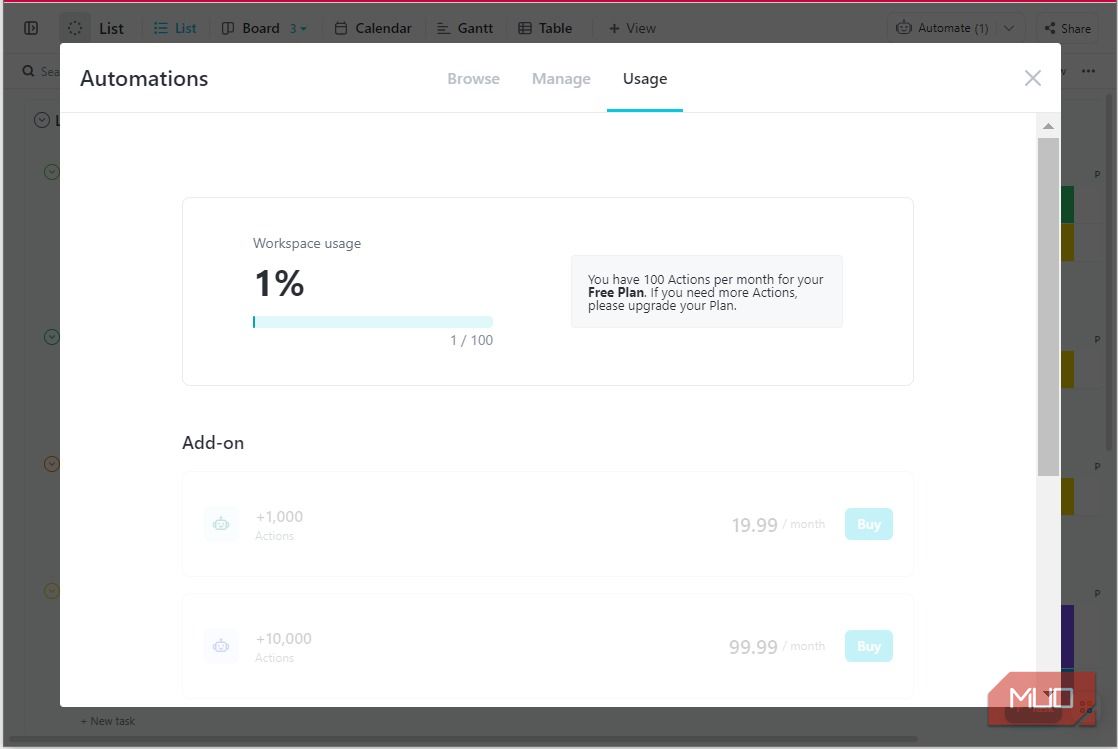
Task: Add a view with + View
Action: click(x=632, y=28)
